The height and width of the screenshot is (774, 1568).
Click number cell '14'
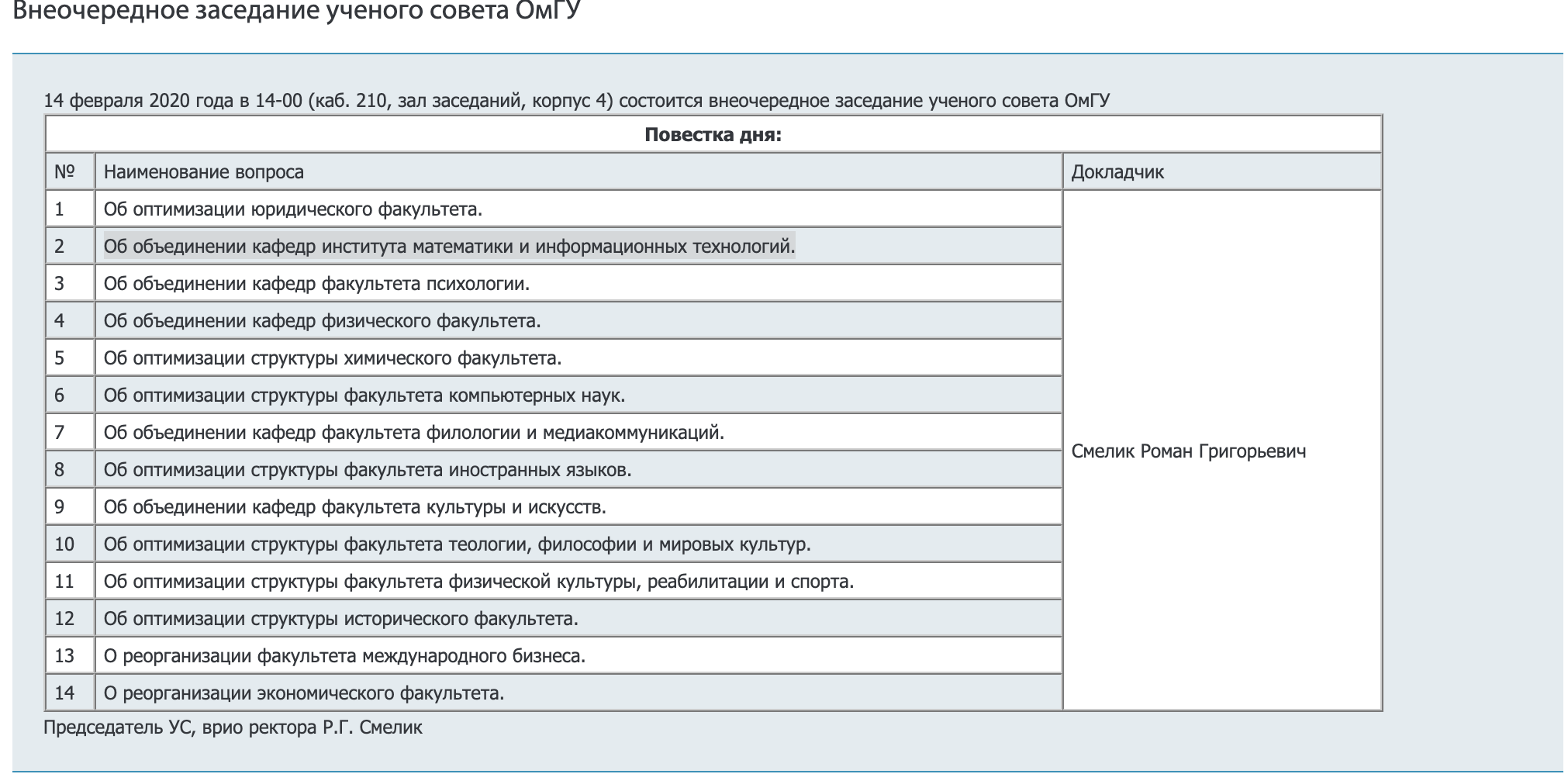[x=71, y=693]
